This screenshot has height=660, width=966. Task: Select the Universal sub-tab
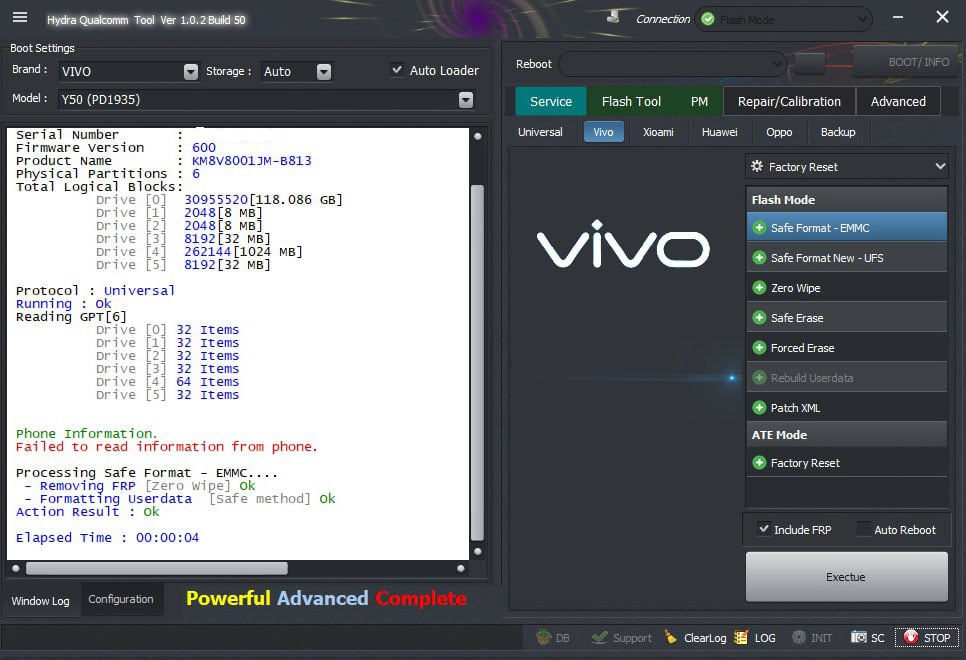pyautogui.click(x=540, y=132)
